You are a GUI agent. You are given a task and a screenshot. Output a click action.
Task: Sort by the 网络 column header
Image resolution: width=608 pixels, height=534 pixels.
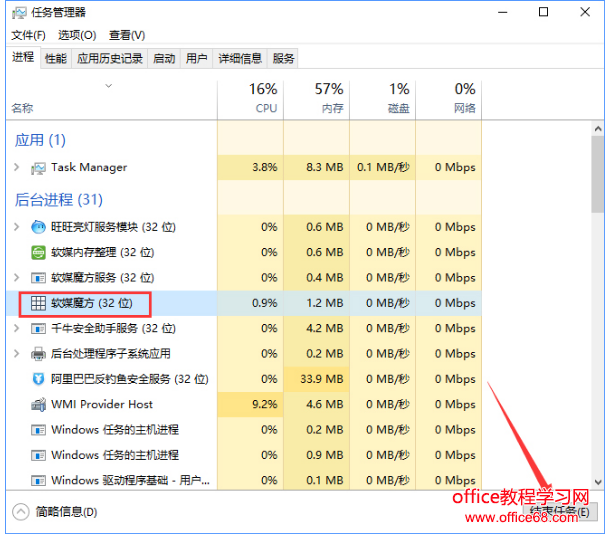[x=449, y=99]
